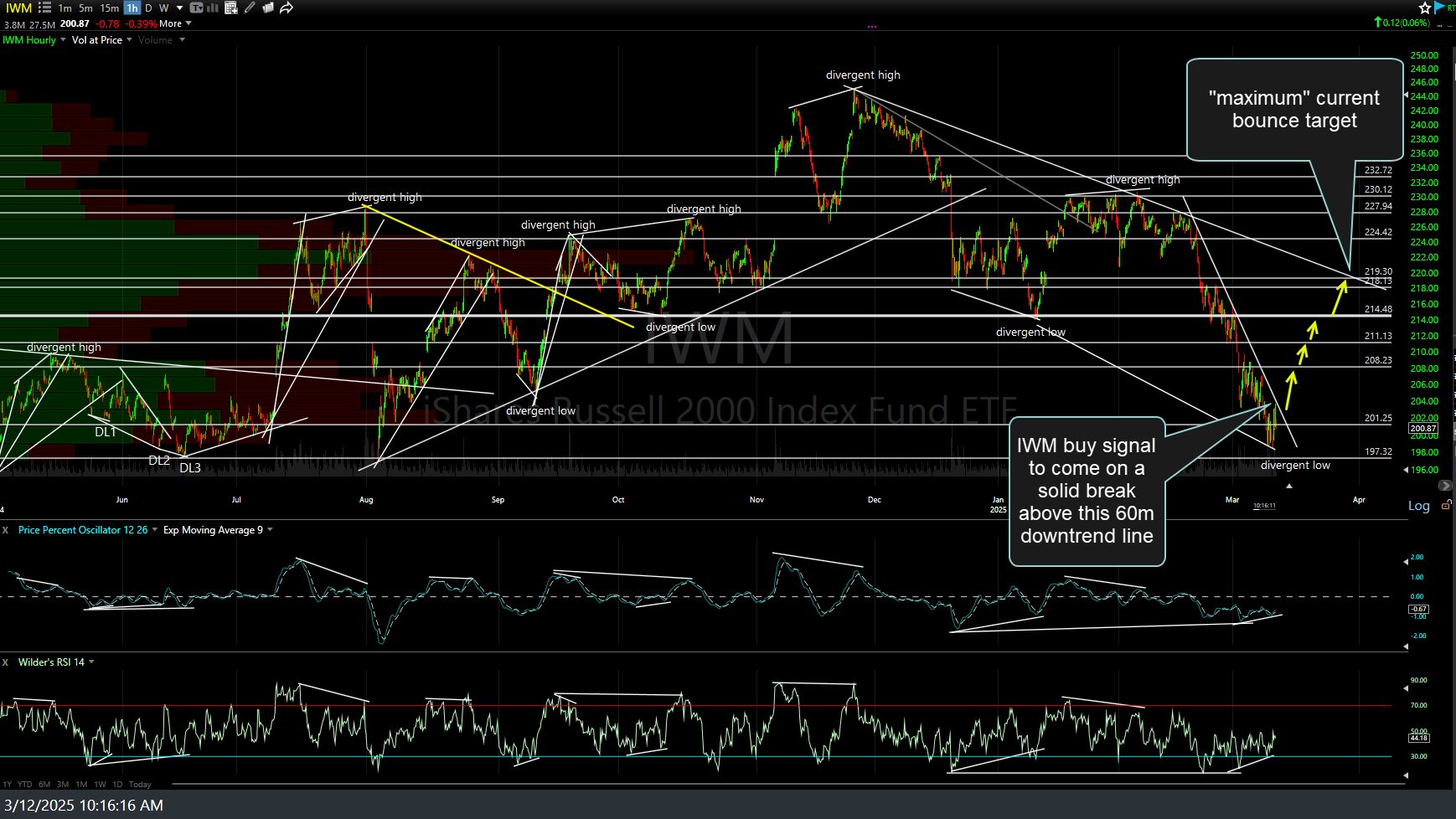The image size is (1456, 819).
Task: Toggle the Log scale setting
Action: (1419, 506)
